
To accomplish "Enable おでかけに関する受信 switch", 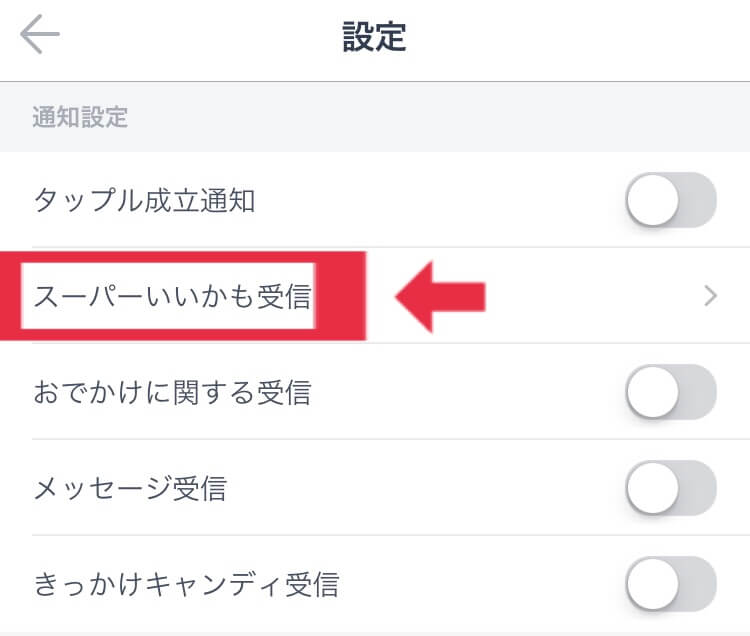I will 671,392.
